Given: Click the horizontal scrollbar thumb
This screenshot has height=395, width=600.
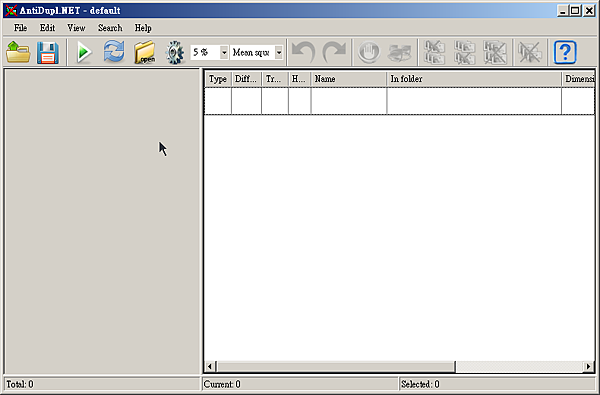Looking at the screenshot, I should 335,366.
